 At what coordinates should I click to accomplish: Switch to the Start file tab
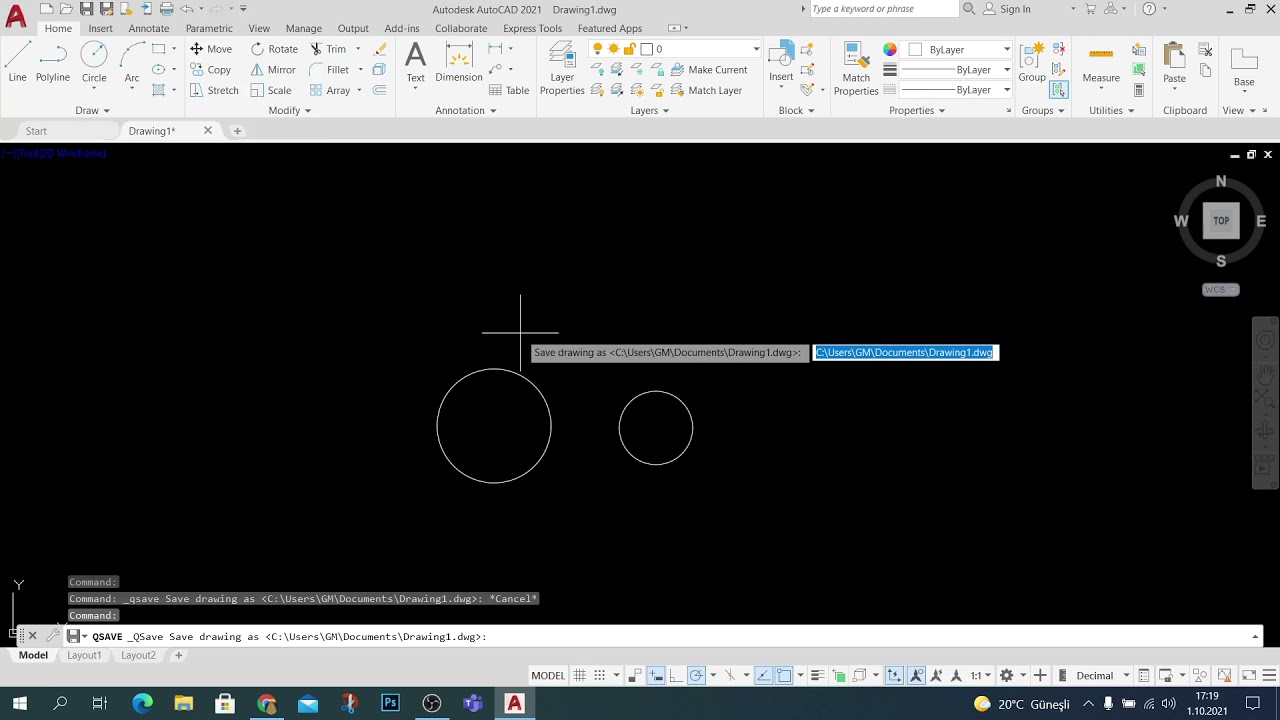pyautogui.click(x=36, y=131)
